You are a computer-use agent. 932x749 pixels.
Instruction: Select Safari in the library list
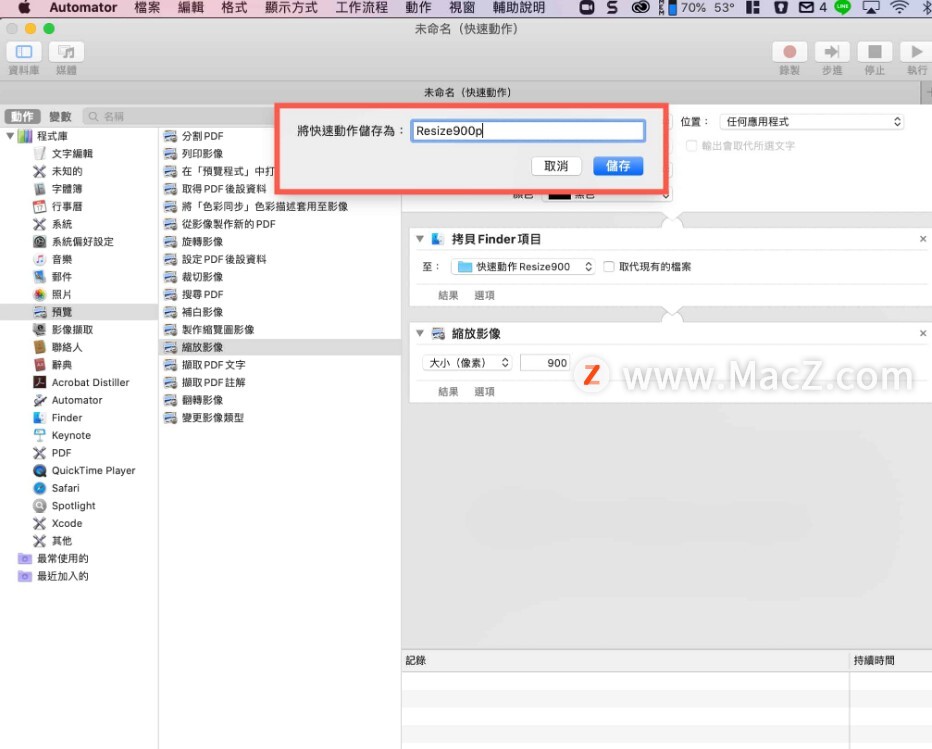pos(65,488)
